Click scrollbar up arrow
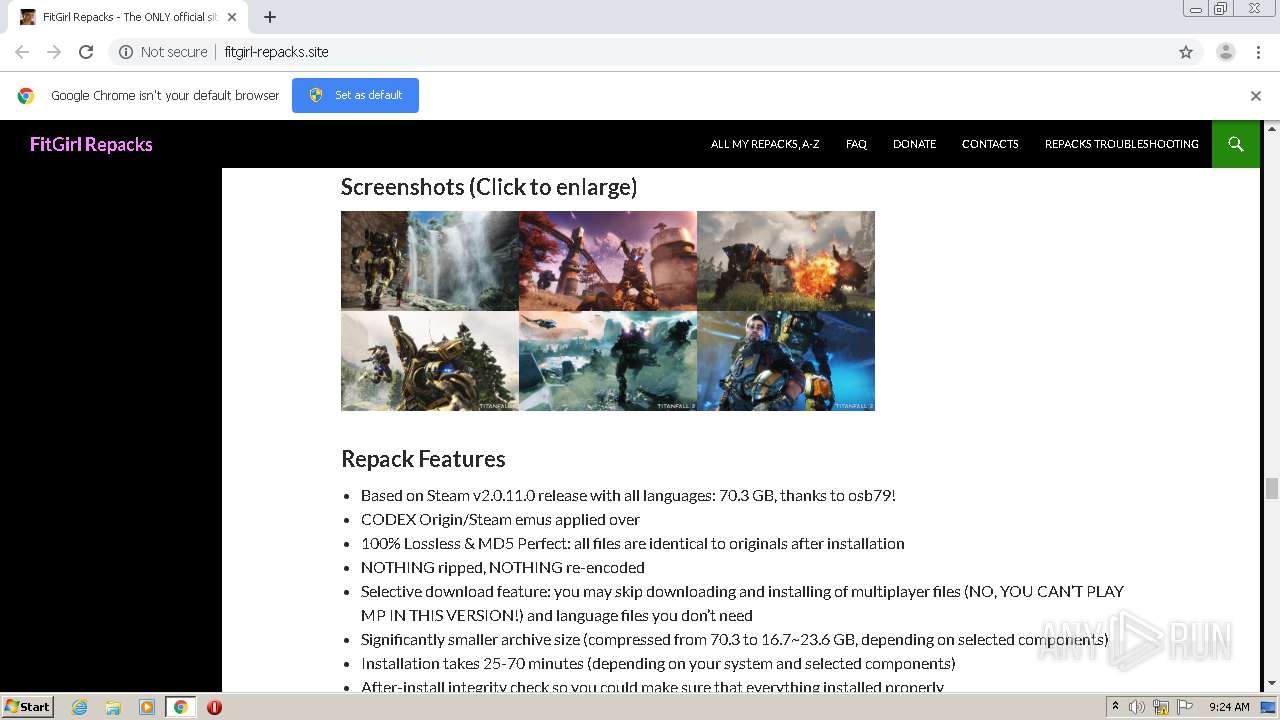Screen dimensions: 1280x720 [x=1272, y=127]
